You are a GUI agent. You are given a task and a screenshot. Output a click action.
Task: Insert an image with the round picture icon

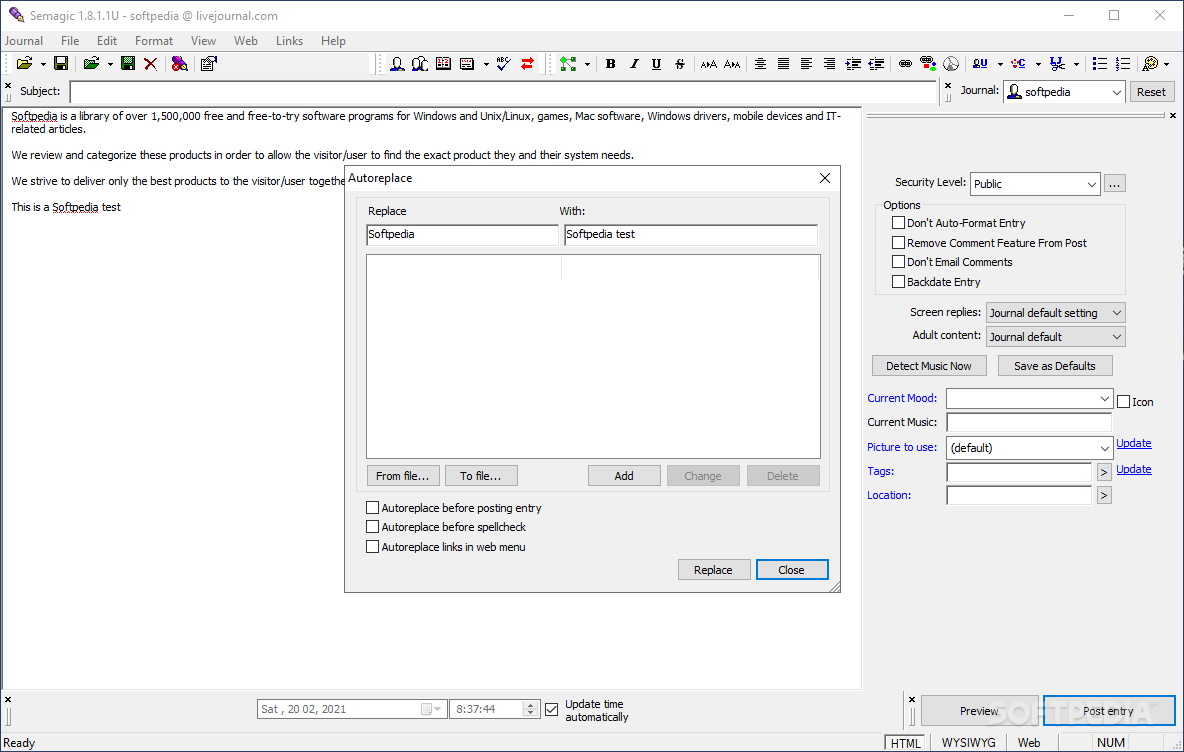pyautogui.click(x=951, y=64)
